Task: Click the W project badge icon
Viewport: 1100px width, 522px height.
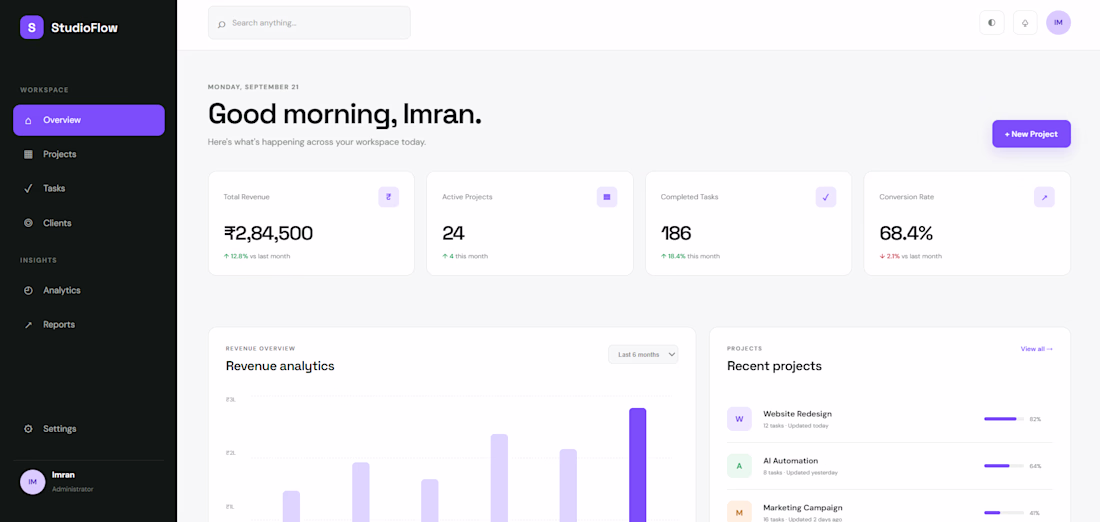Action: click(x=739, y=419)
